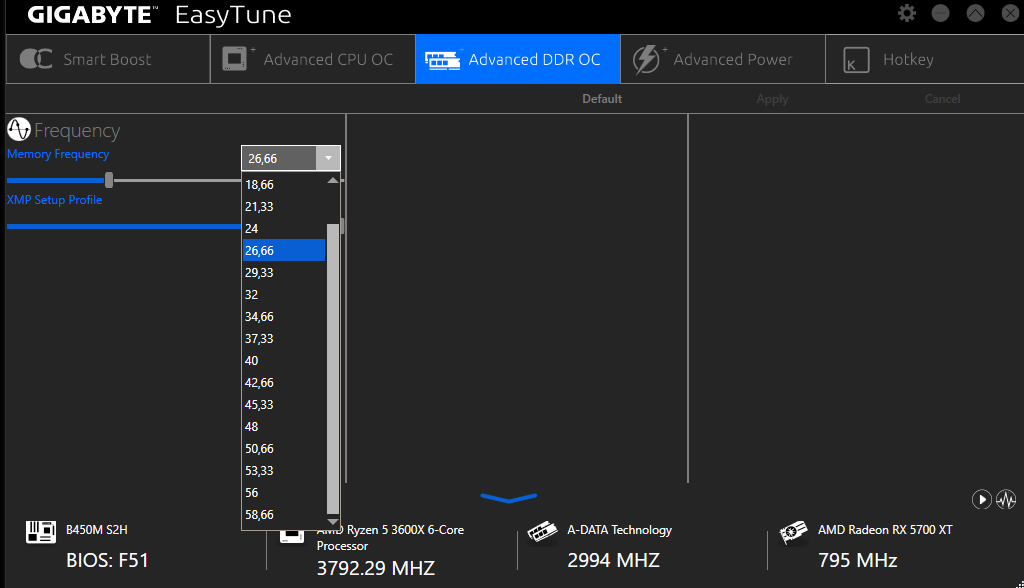Image resolution: width=1024 pixels, height=588 pixels.
Task: Select the Advanced DDR OC tab
Action: (518, 59)
